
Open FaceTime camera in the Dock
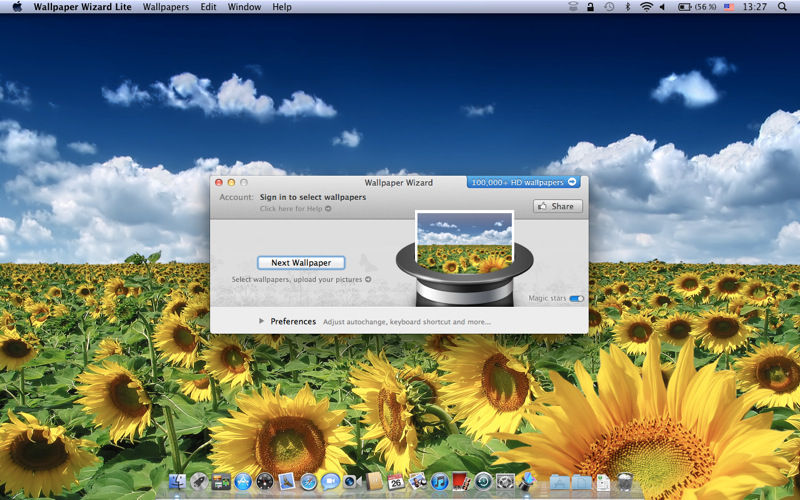click(x=352, y=481)
